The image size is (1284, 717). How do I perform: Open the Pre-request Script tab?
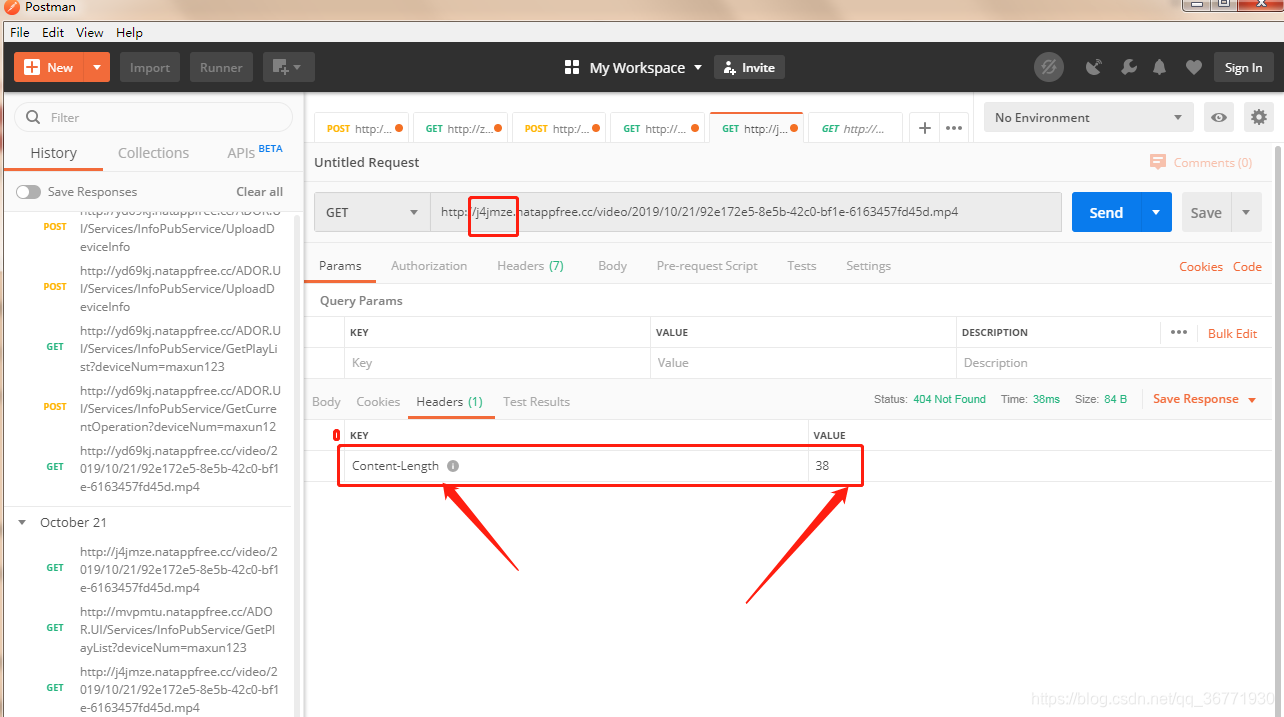pos(707,265)
